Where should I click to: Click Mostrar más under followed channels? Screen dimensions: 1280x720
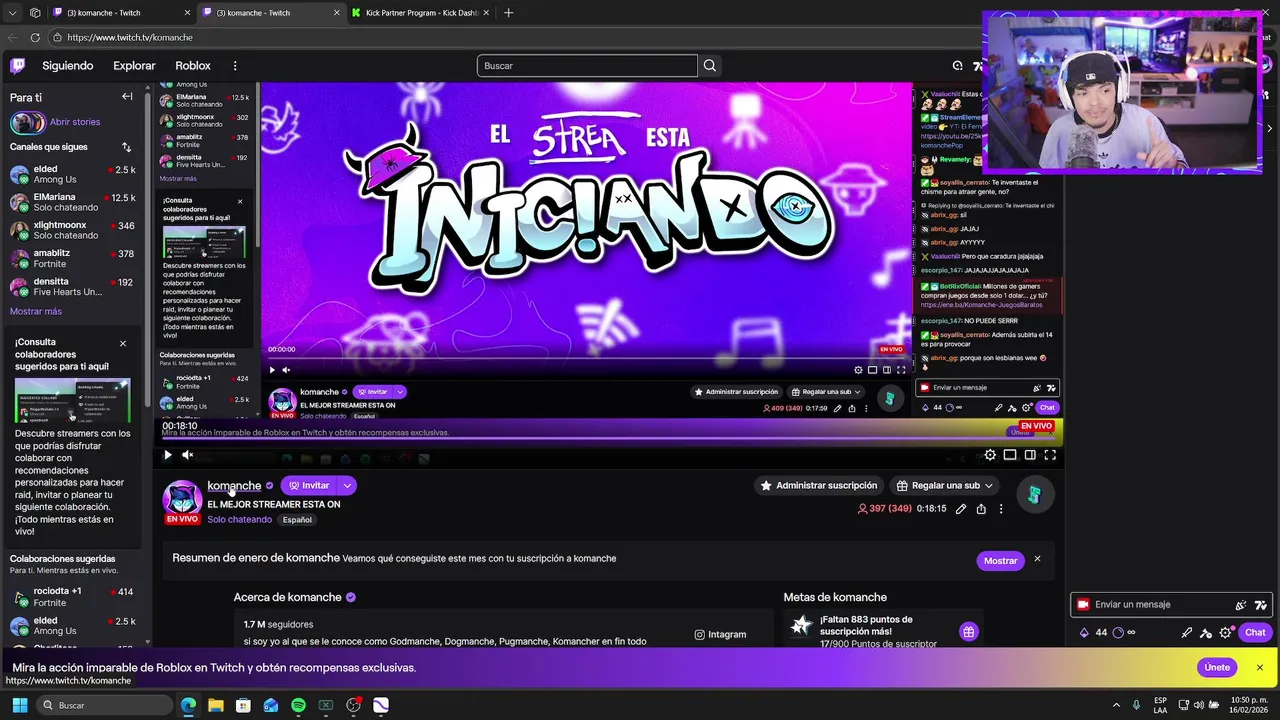point(36,312)
